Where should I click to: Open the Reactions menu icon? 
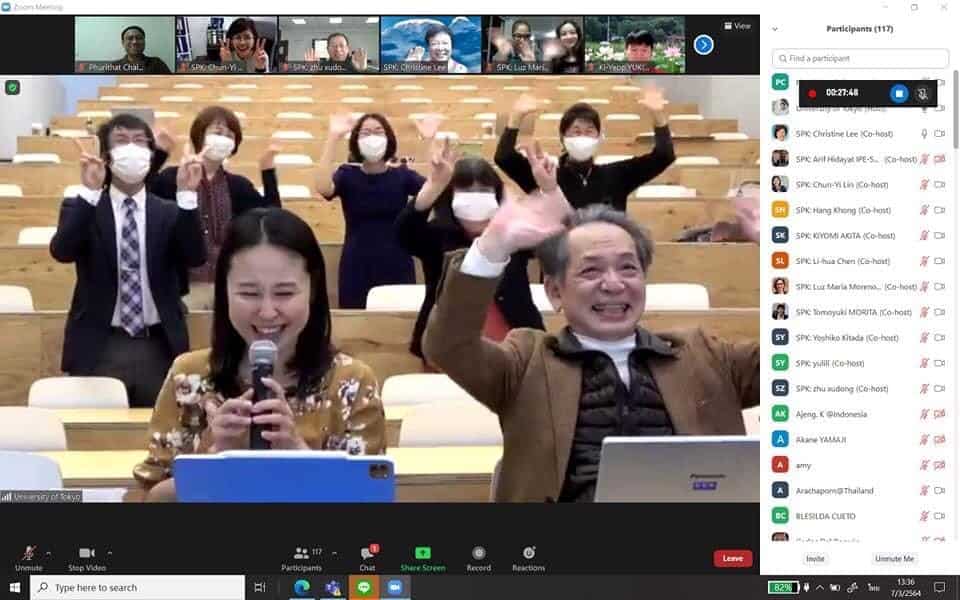click(529, 554)
